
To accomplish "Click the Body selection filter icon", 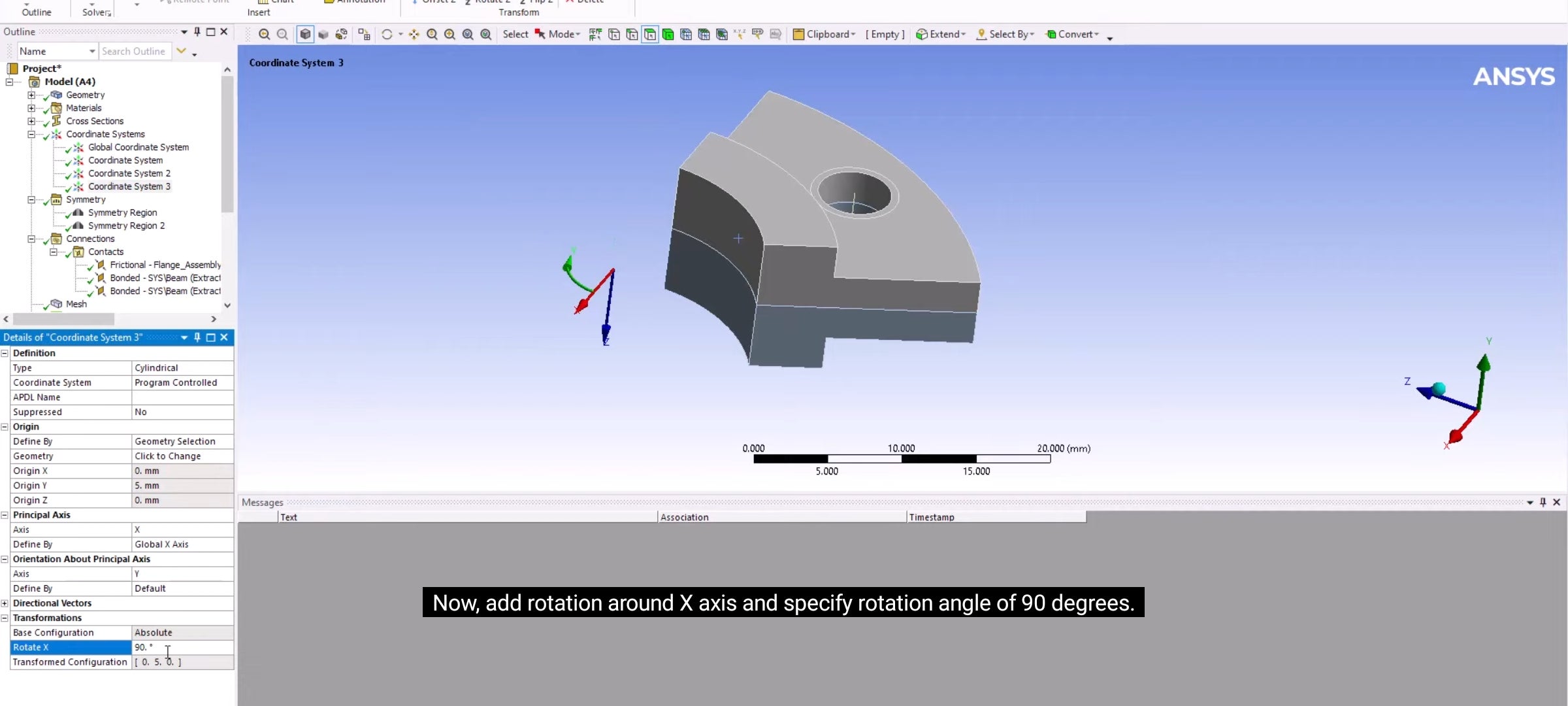I will [x=668, y=35].
